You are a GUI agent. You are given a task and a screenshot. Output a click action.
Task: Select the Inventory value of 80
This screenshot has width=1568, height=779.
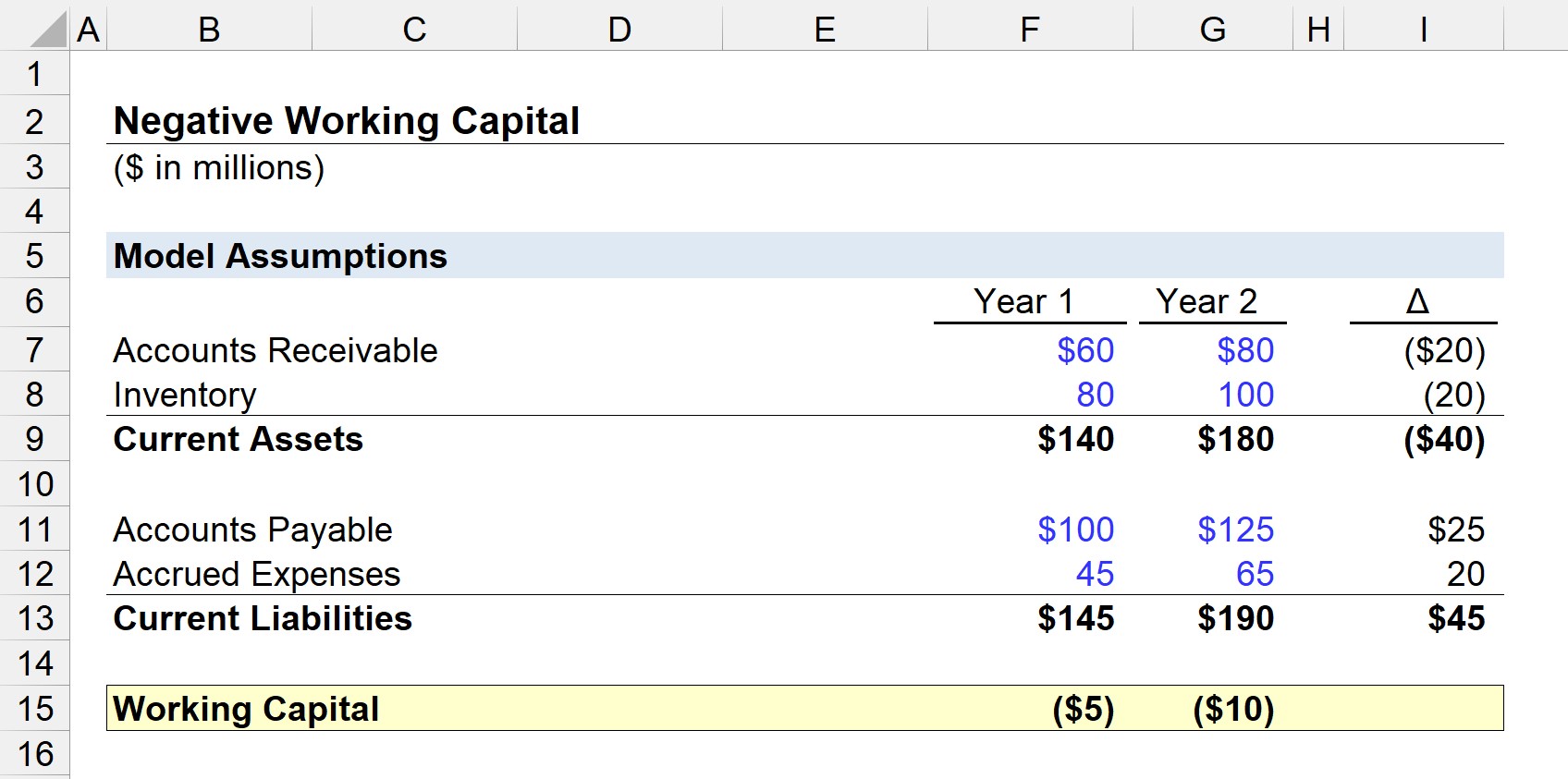(x=1094, y=394)
